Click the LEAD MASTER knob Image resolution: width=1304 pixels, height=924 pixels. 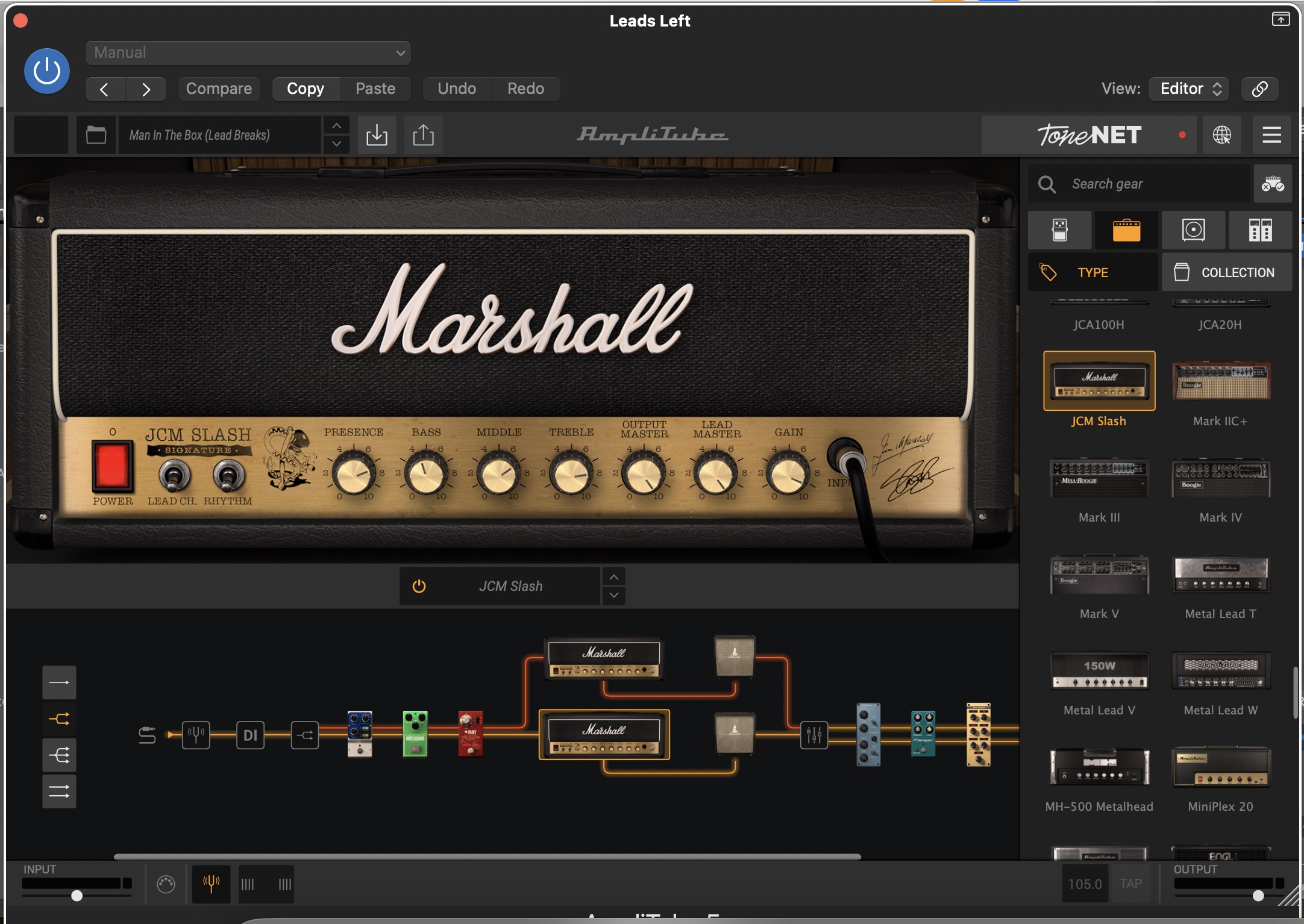(x=716, y=474)
